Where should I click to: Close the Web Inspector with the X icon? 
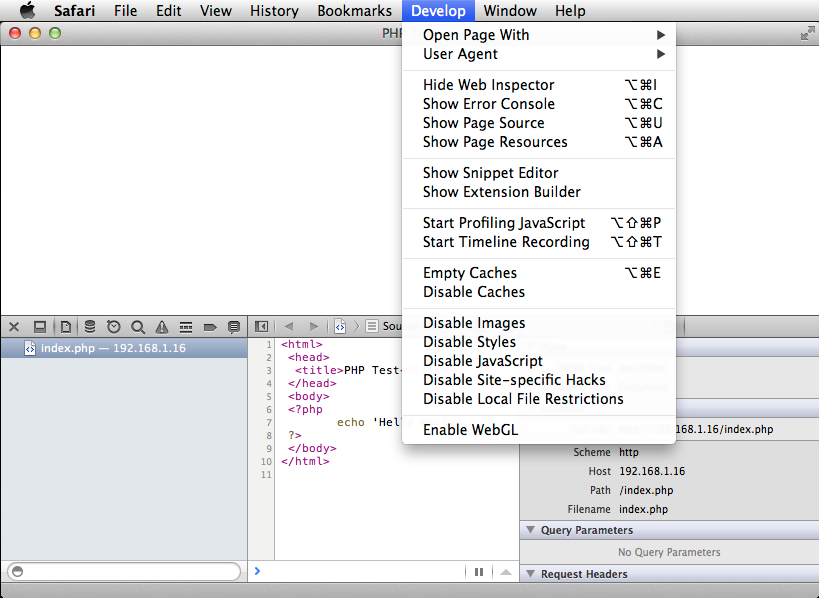(14, 327)
